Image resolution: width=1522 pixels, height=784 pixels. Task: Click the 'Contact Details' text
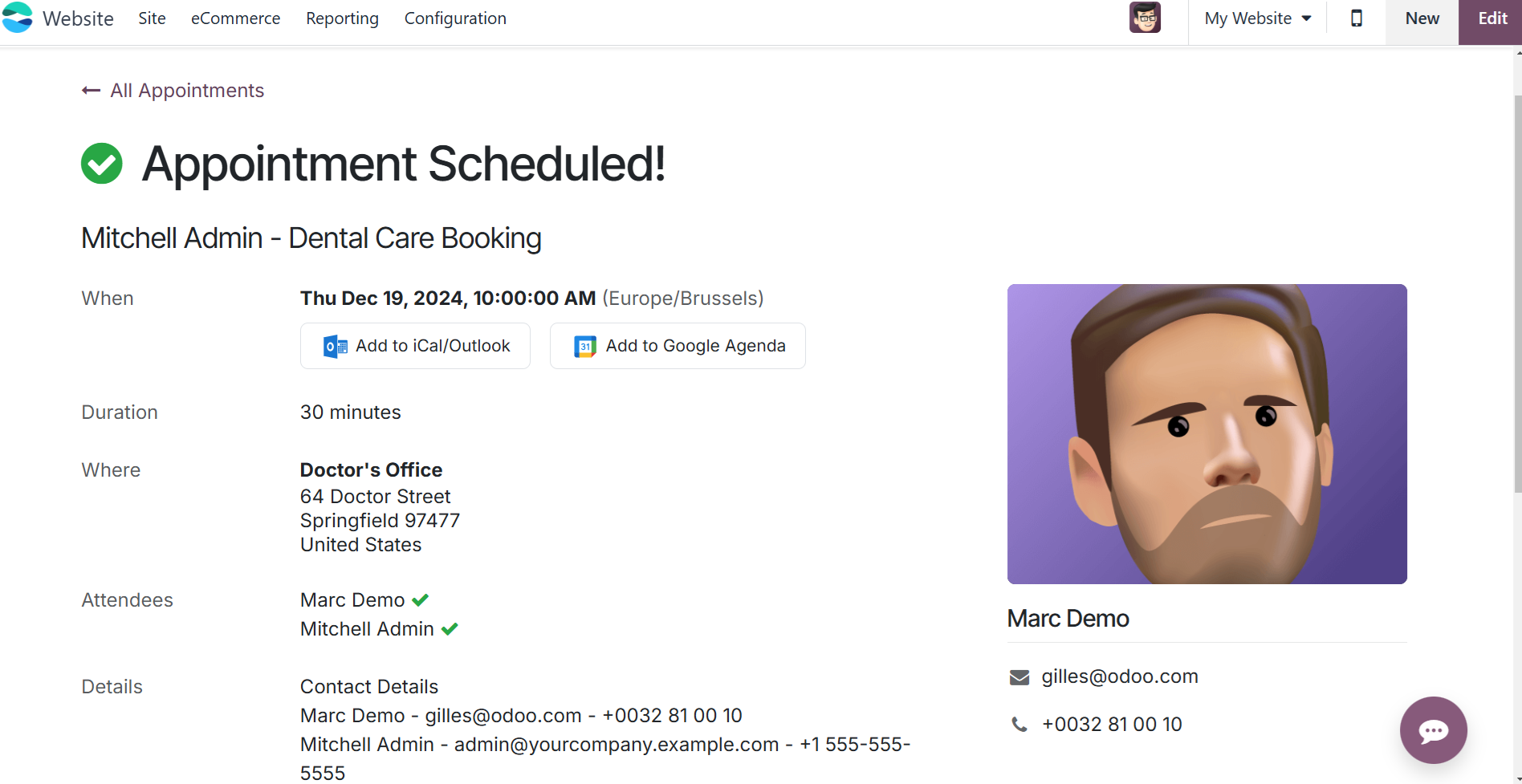(369, 687)
